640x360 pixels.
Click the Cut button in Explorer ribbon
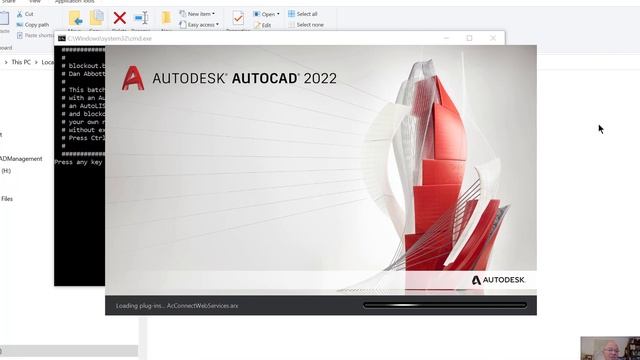click(x=25, y=14)
